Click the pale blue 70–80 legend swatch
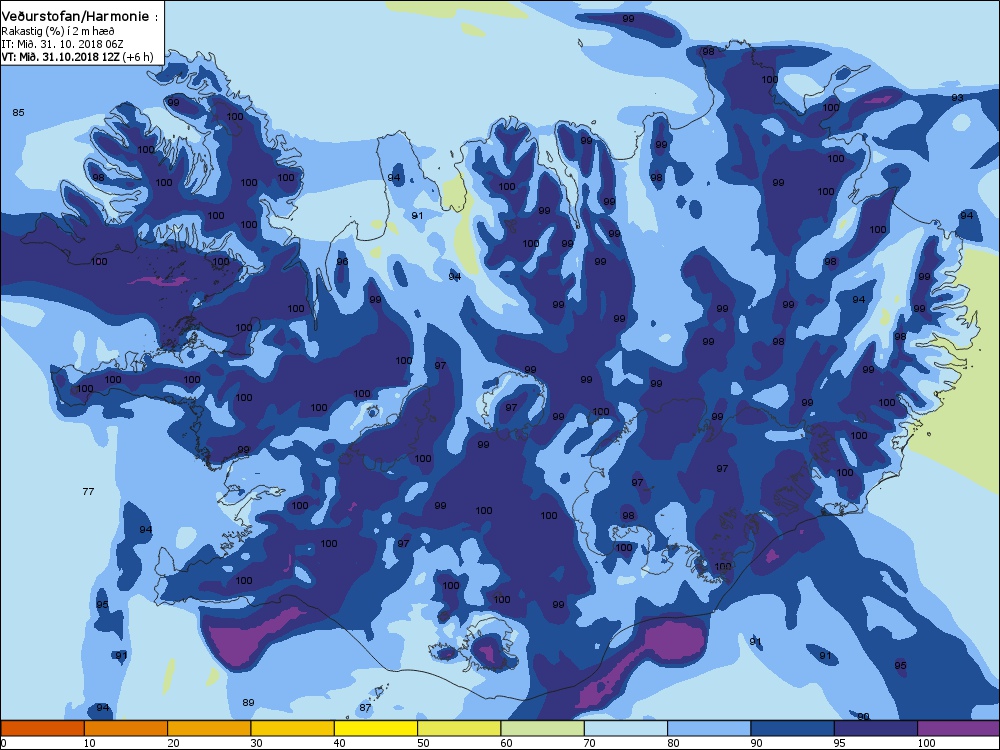1000x750 pixels. [x=626, y=728]
